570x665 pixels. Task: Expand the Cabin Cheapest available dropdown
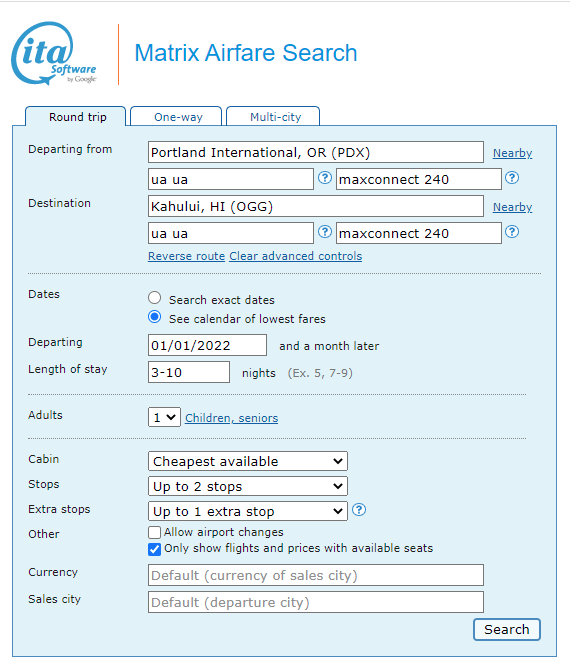(248, 461)
